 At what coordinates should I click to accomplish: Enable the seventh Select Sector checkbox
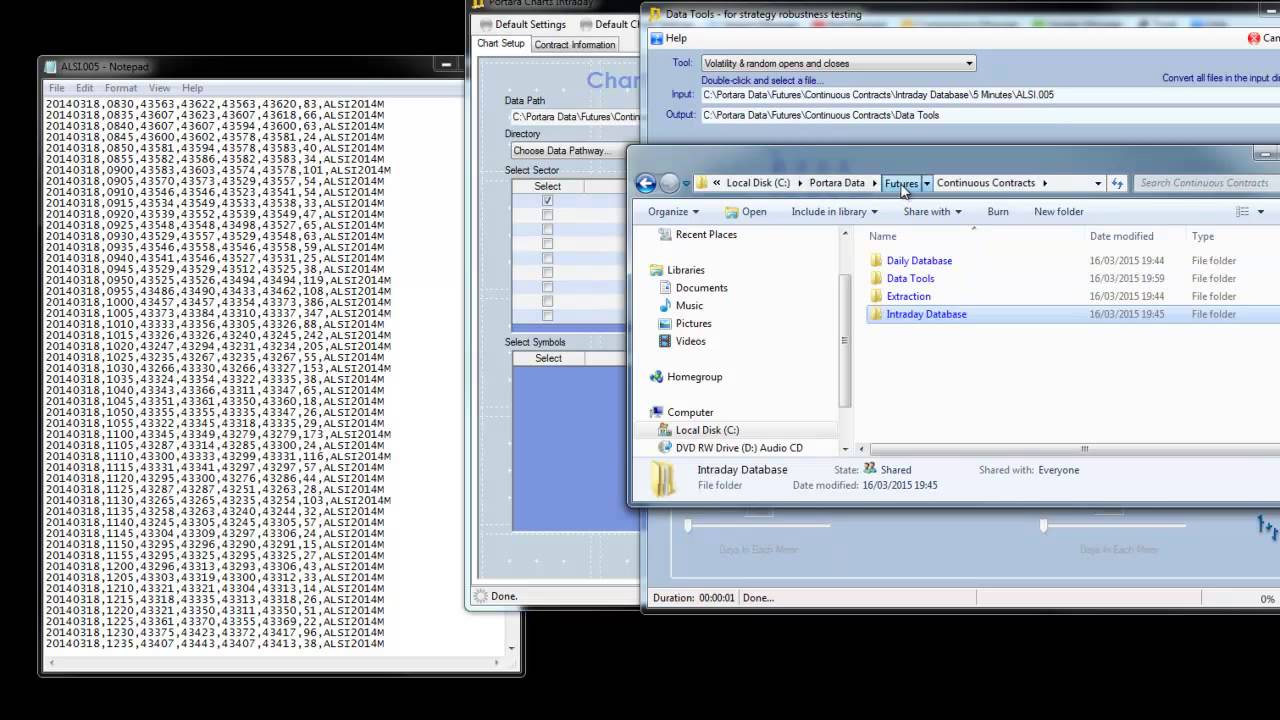(x=547, y=287)
